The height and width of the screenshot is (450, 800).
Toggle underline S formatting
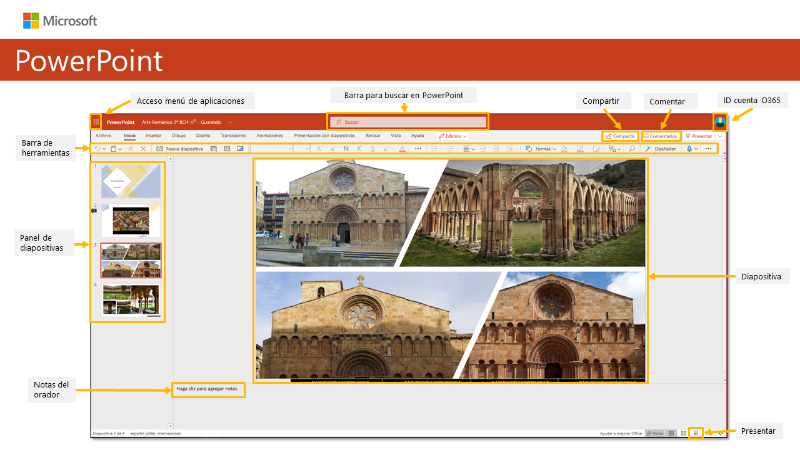[372, 148]
